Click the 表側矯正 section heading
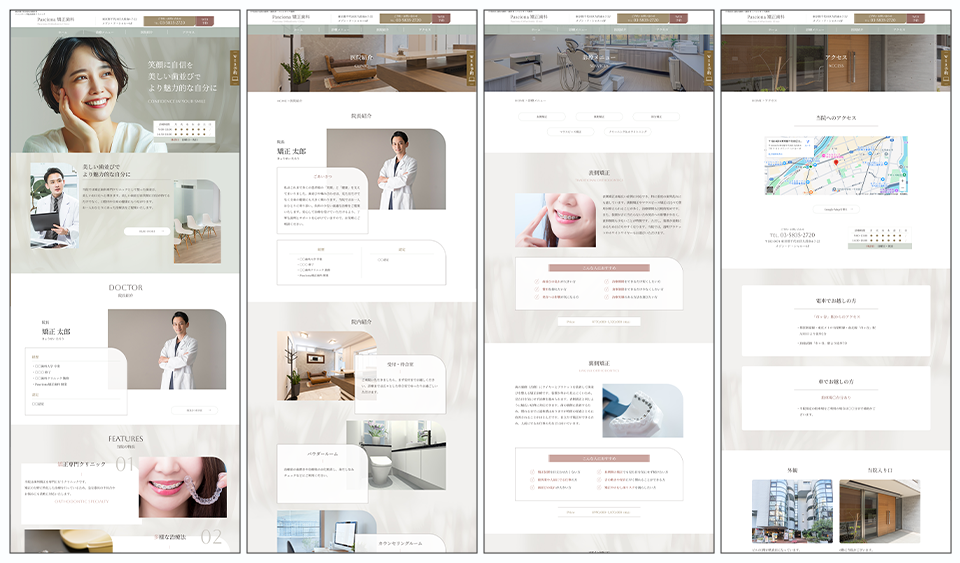Screen dimensions: 960x563 [599, 173]
